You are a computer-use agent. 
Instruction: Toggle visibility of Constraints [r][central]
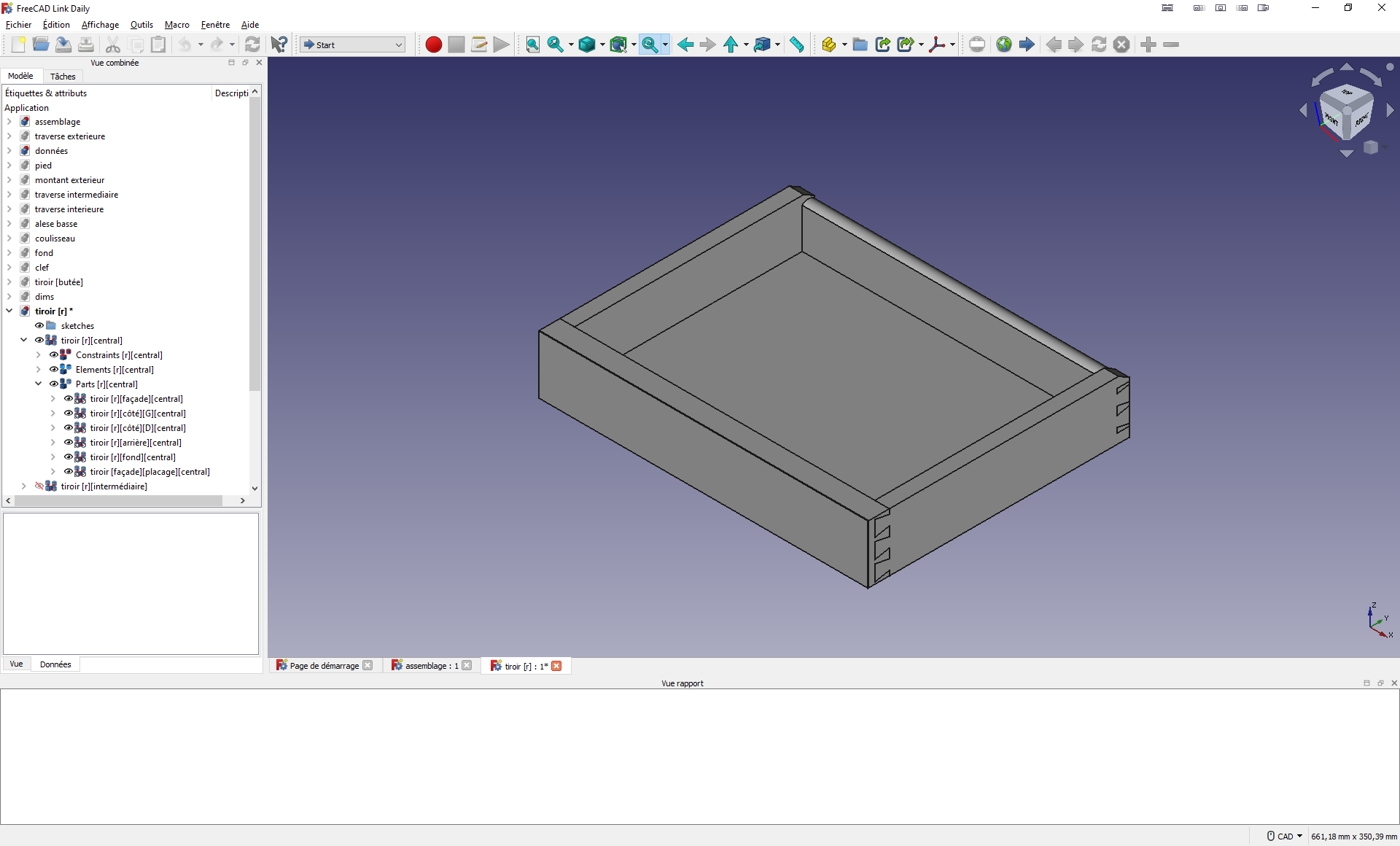click(x=53, y=355)
